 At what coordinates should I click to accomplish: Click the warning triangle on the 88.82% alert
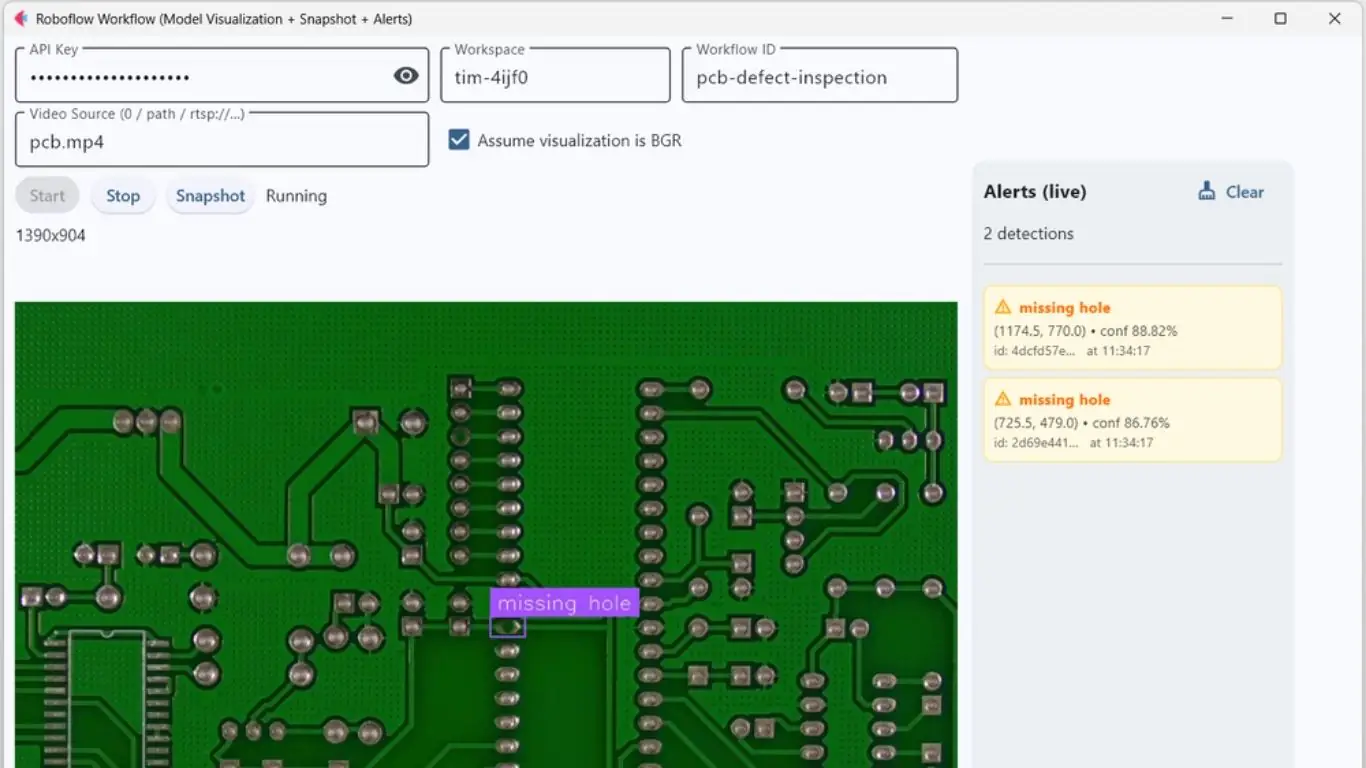(1003, 308)
